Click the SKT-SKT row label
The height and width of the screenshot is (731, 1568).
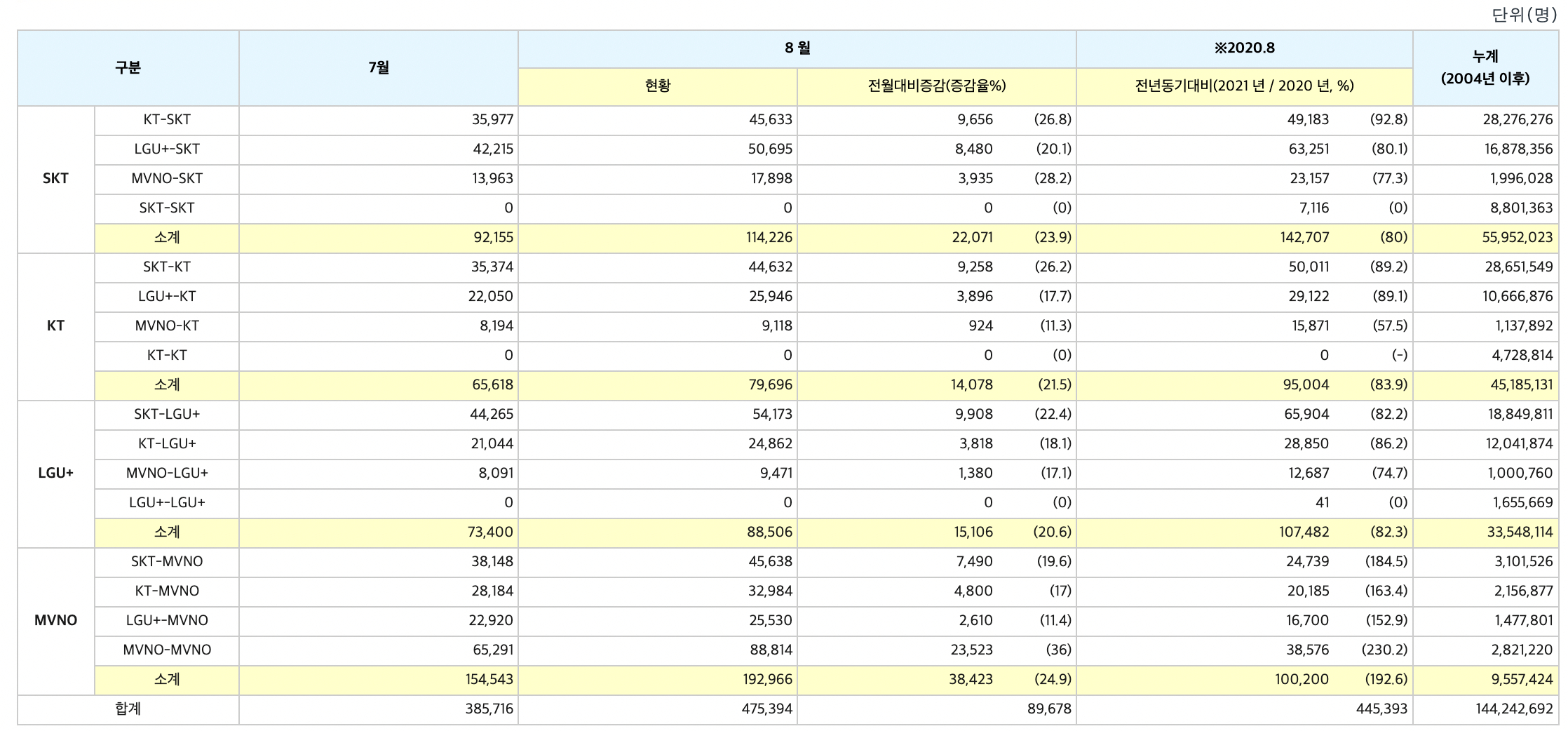167,208
